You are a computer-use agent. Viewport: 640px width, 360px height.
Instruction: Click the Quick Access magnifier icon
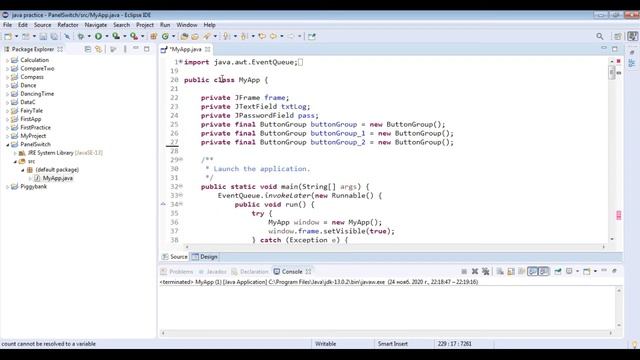pos(600,36)
